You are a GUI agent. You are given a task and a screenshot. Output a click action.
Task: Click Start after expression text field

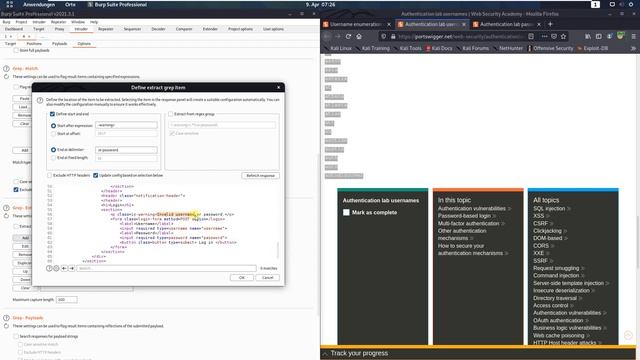coord(126,125)
